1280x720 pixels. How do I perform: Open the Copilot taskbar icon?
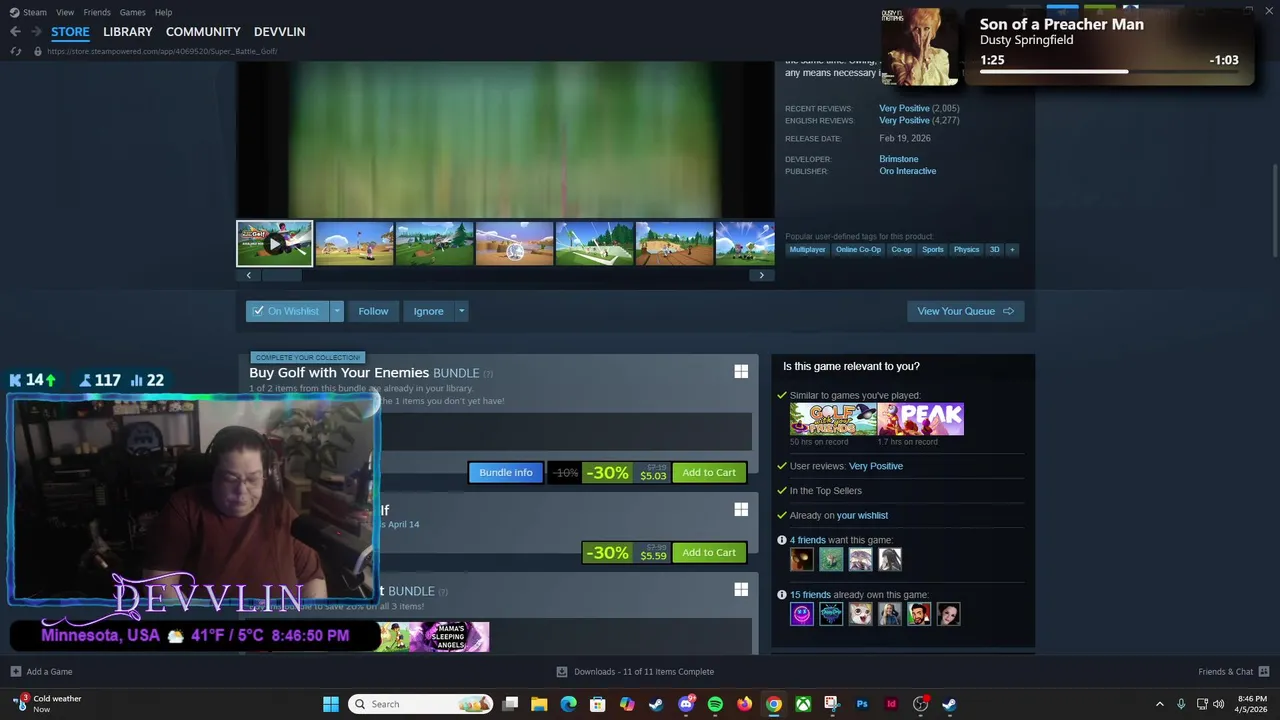pos(627,704)
